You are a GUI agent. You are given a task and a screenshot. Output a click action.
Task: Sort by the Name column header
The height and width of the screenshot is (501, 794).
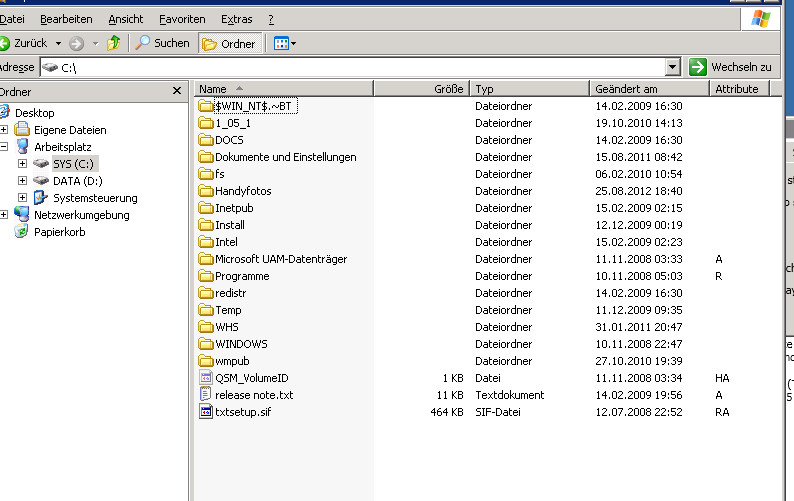tap(284, 89)
